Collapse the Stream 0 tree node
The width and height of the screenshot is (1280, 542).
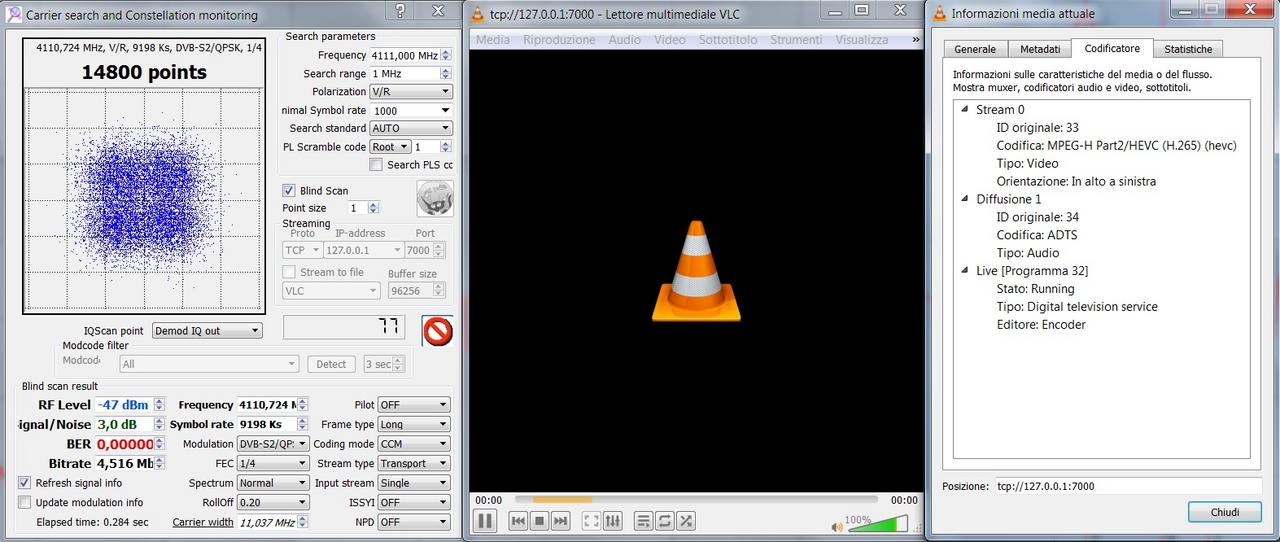pyautogui.click(x=964, y=109)
